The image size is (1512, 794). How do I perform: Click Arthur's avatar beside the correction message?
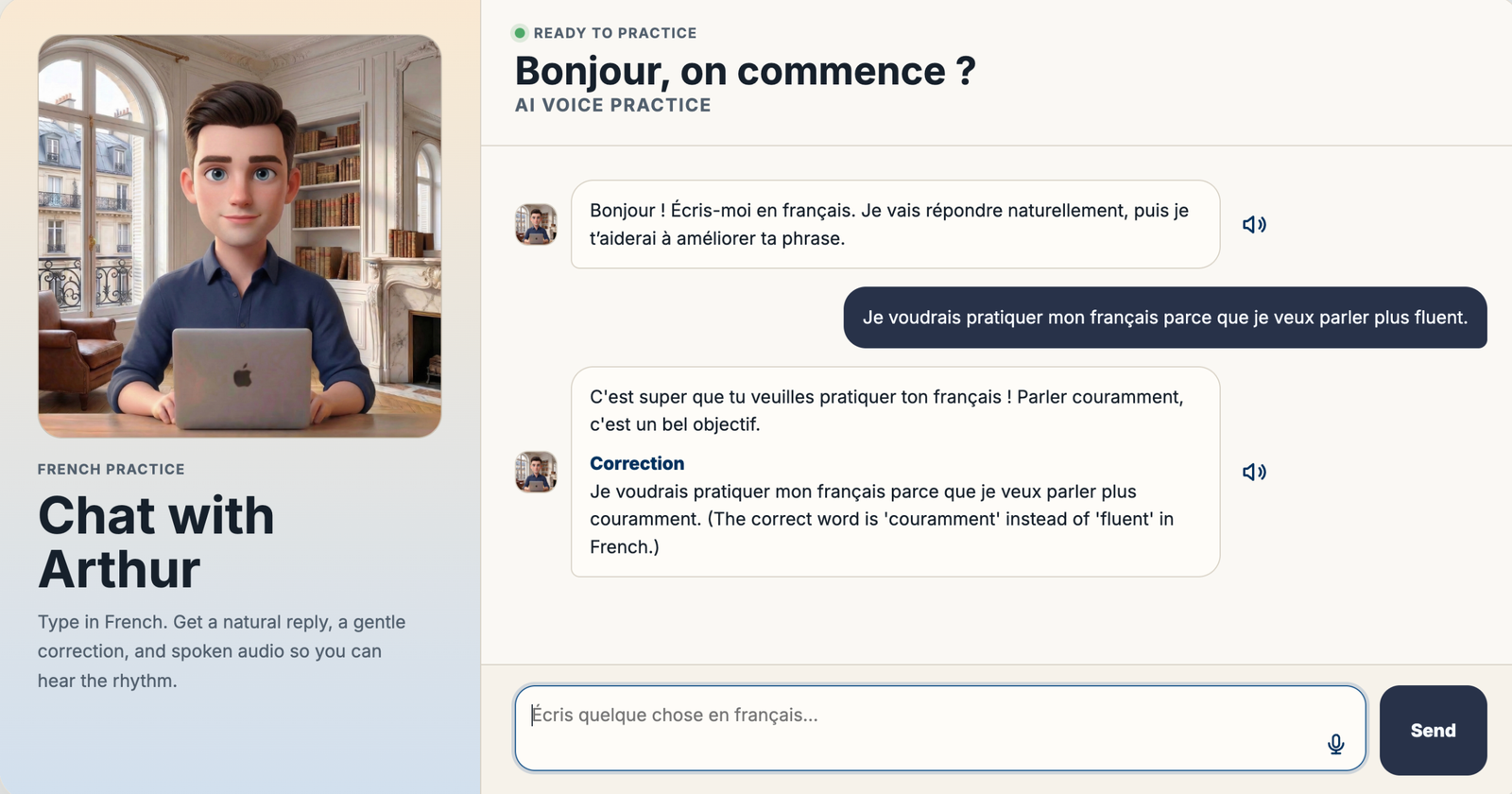536,472
